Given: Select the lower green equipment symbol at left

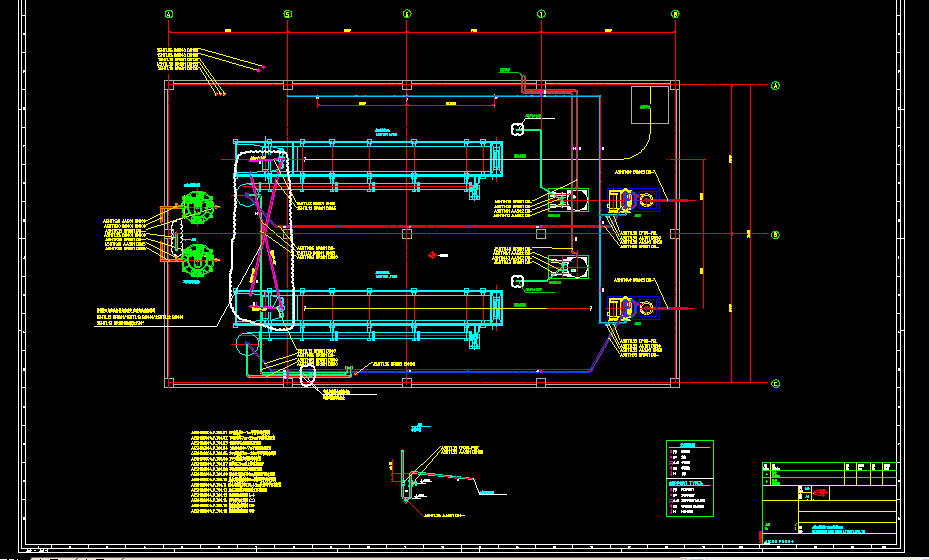Looking at the screenshot, I should point(196,260).
